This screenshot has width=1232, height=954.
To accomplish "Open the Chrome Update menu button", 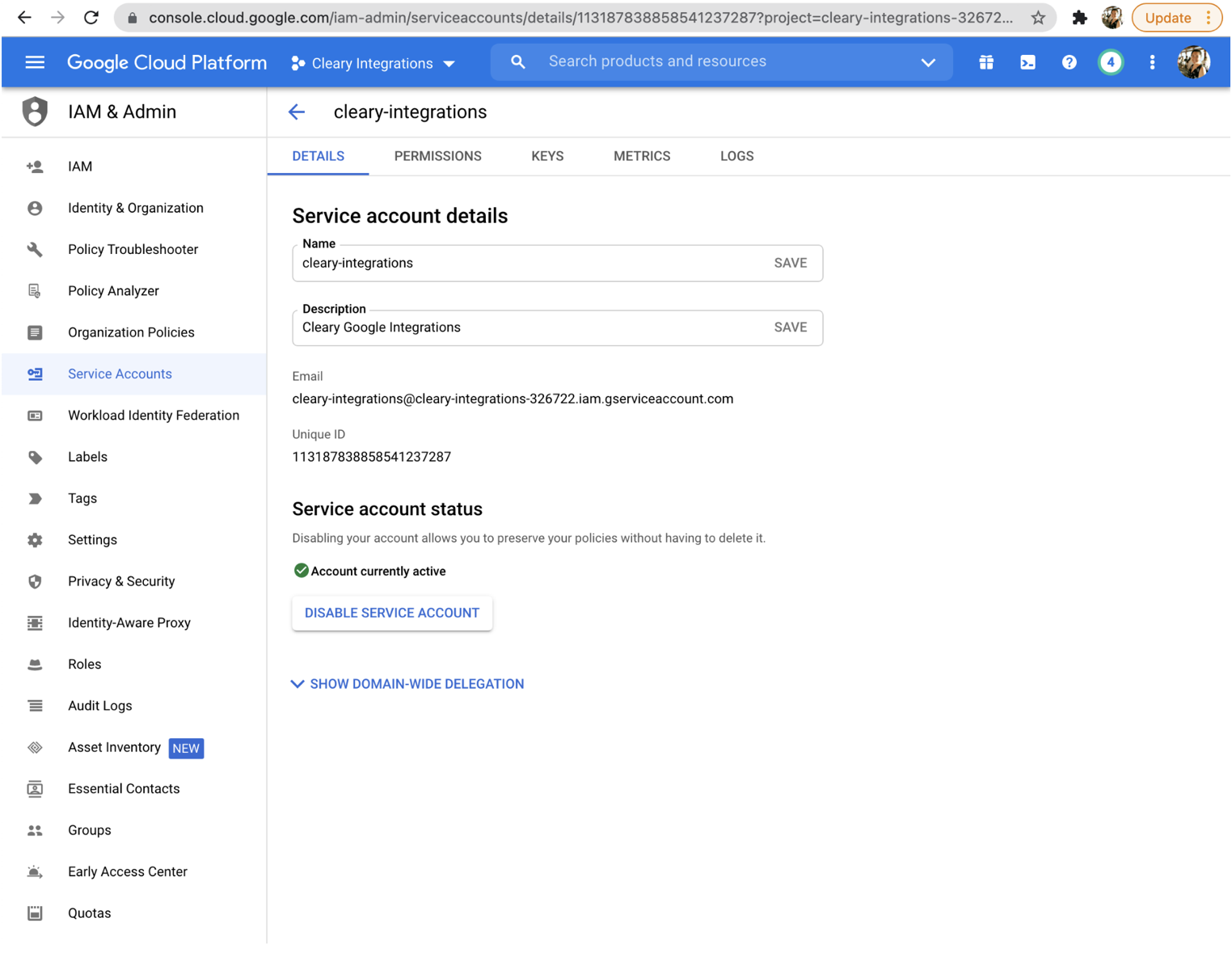I will click(x=1177, y=18).
